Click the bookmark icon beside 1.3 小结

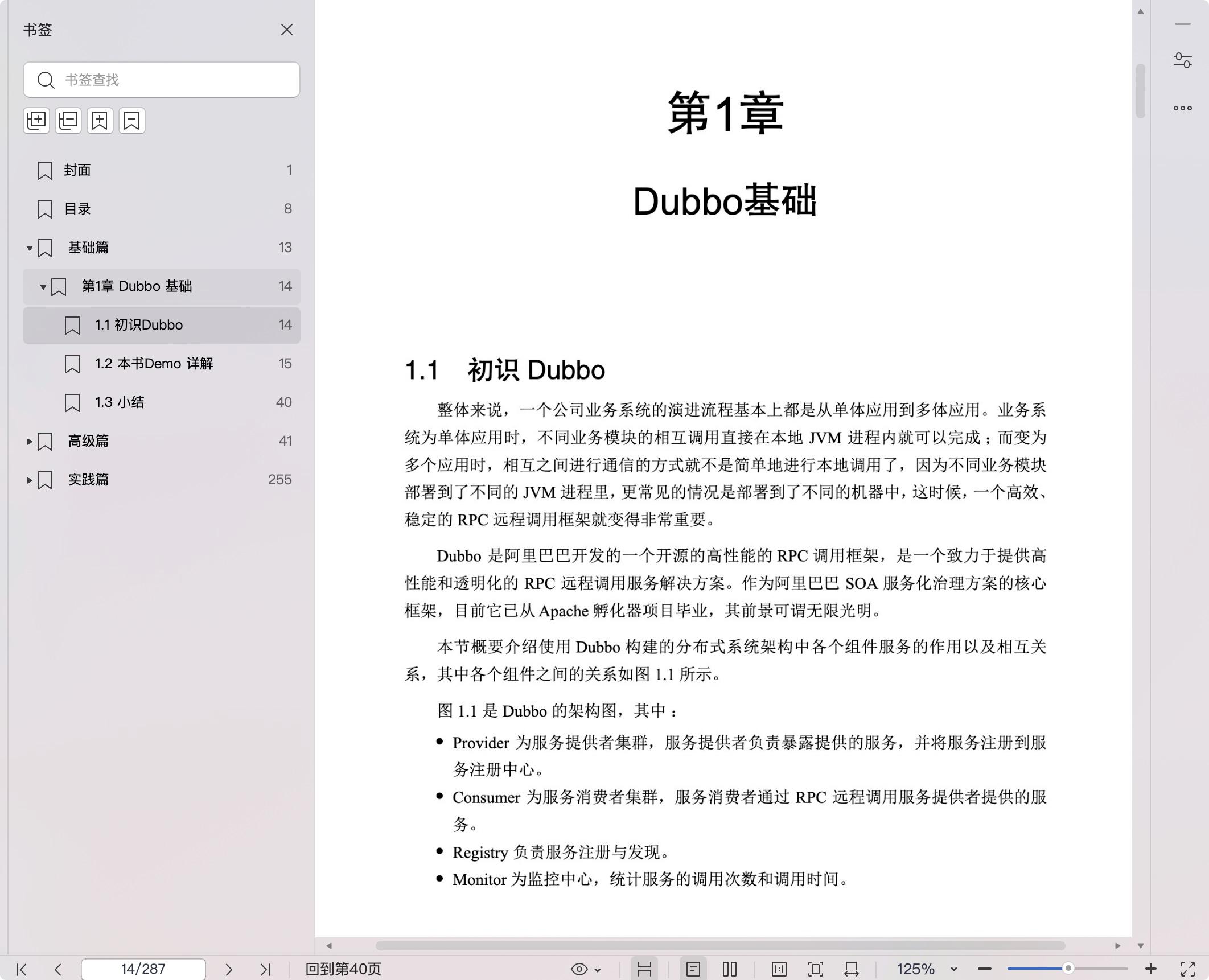pyautogui.click(x=72, y=403)
